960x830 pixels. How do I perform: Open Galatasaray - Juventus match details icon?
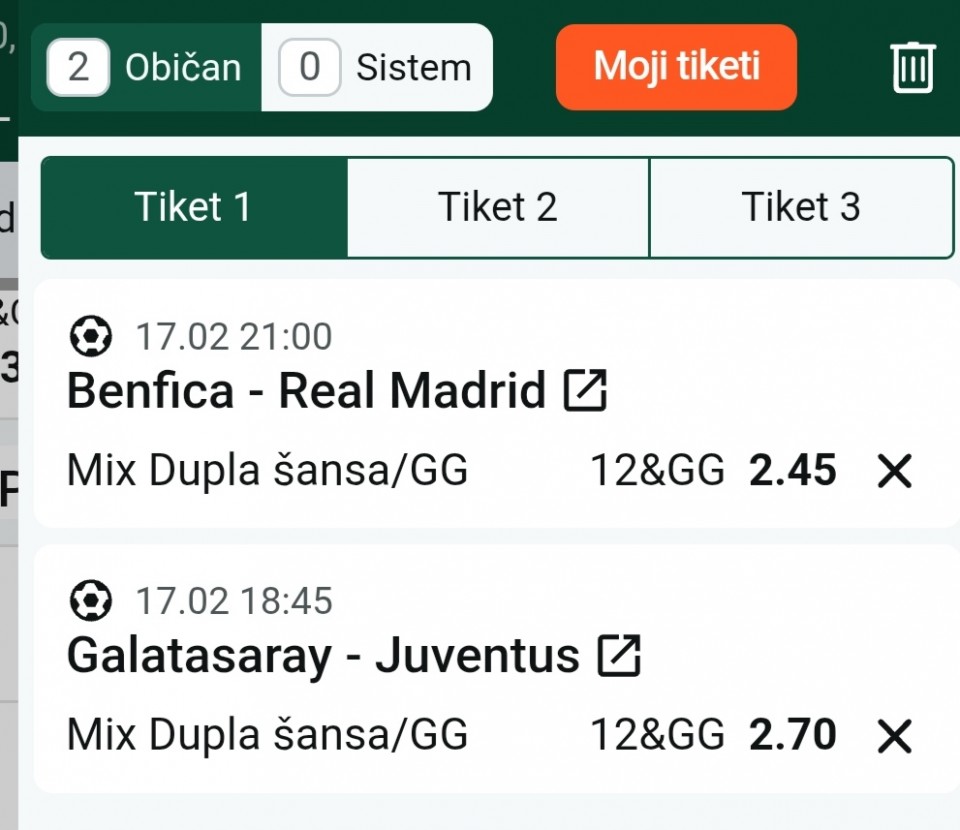click(619, 656)
